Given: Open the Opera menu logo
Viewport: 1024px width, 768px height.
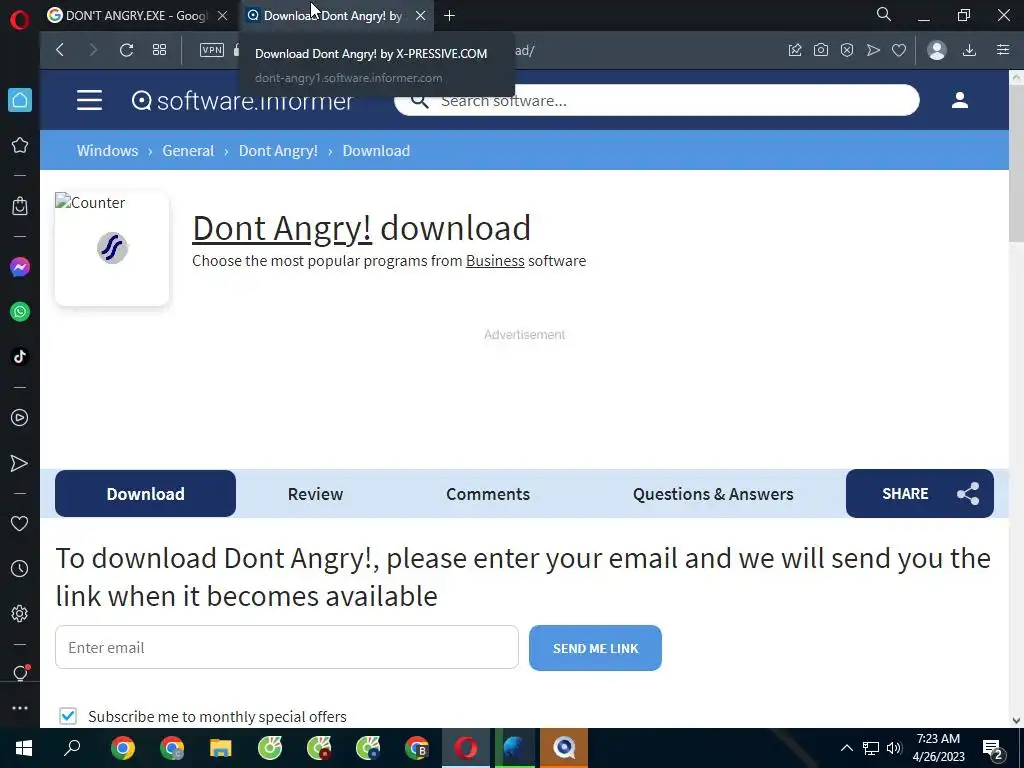Looking at the screenshot, I should tap(20, 19).
